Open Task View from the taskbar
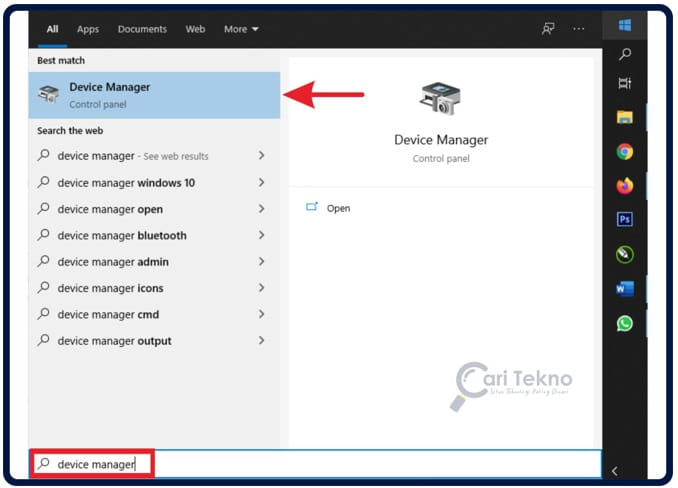 pyautogui.click(x=625, y=83)
